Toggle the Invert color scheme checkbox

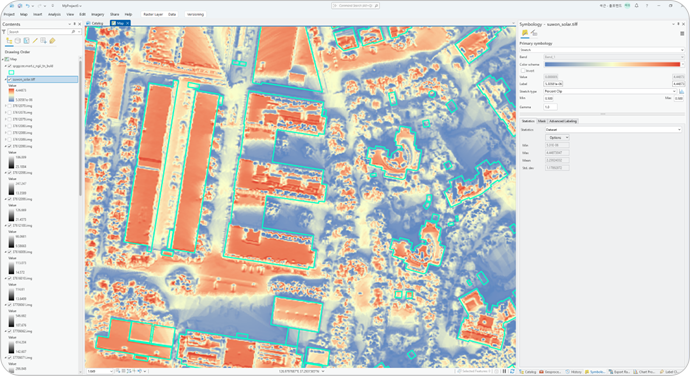click(x=523, y=70)
